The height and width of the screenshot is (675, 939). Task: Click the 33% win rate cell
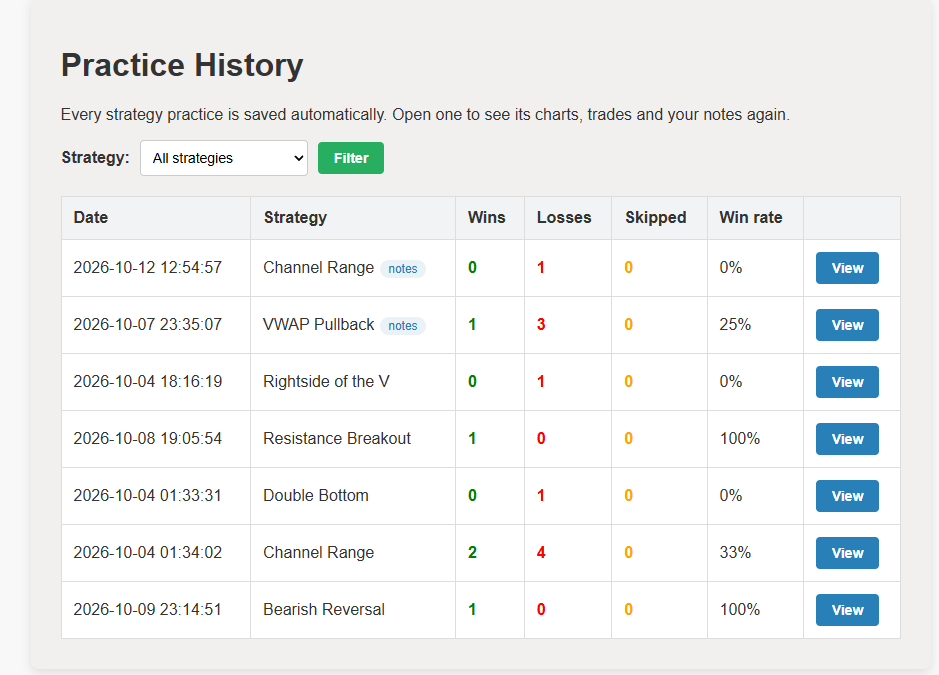pyautogui.click(x=755, y=553)
